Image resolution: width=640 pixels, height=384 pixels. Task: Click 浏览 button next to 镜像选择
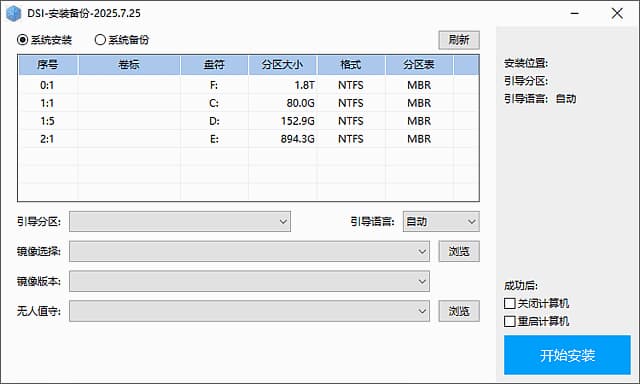(459, 251)
